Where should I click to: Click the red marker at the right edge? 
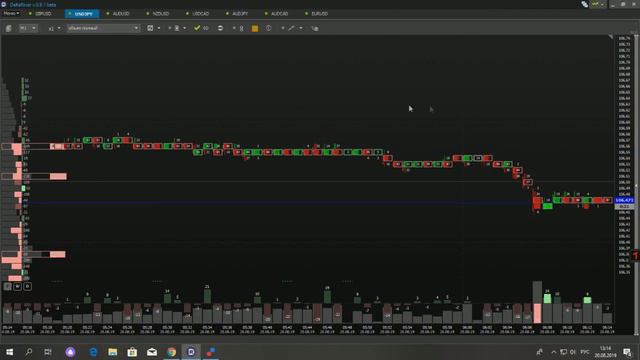click(636, 256)
